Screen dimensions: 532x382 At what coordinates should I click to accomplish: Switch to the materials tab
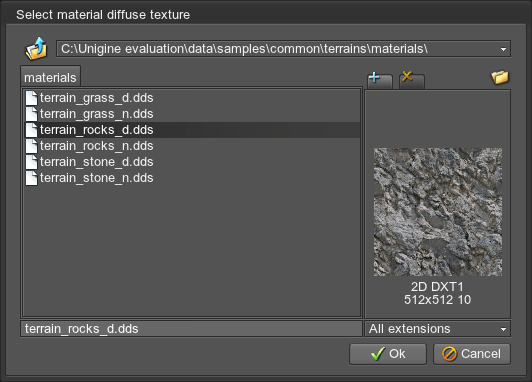(50, 78)
